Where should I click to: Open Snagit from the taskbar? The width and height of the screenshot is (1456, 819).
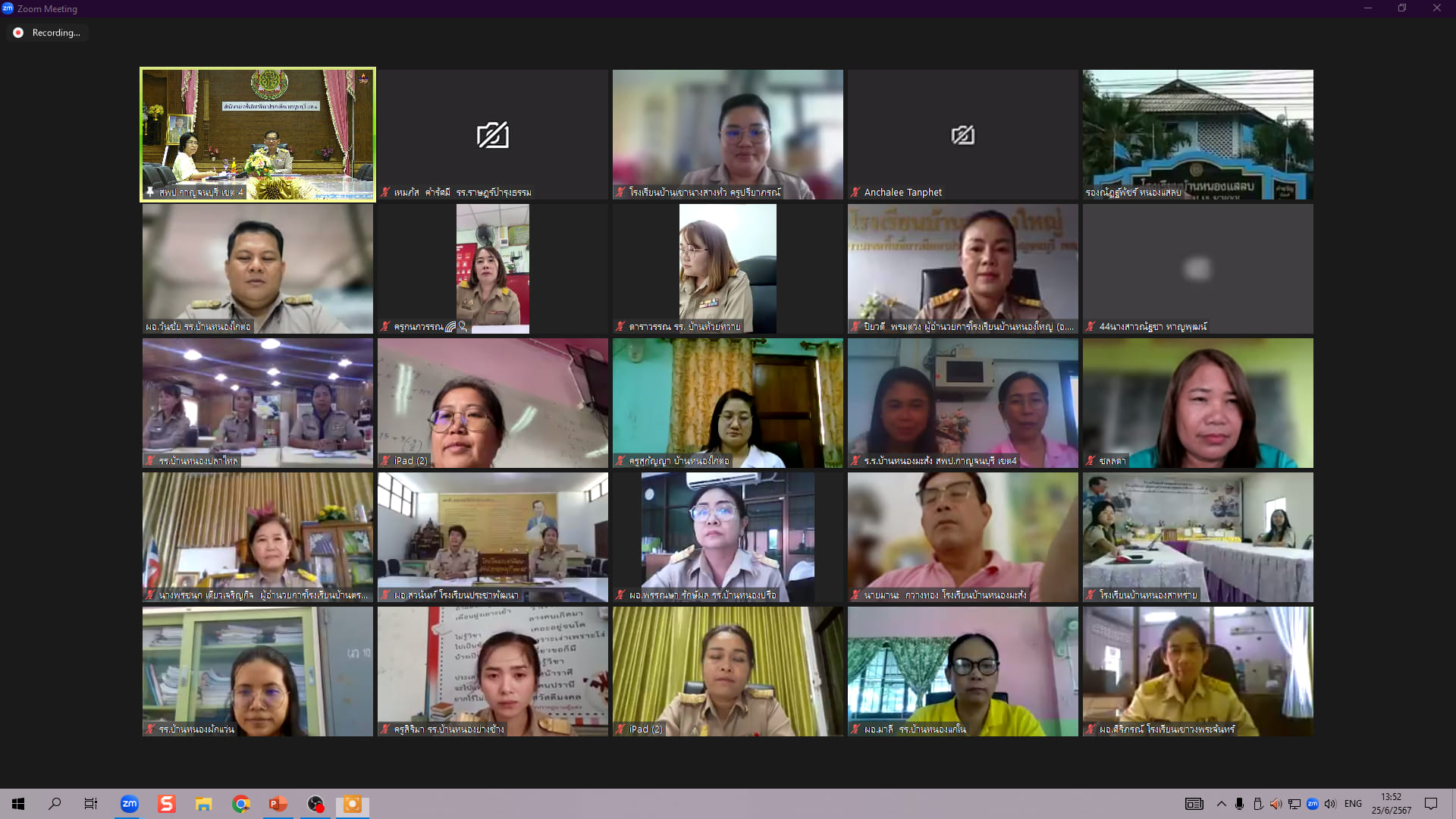(x=167, y=804)
